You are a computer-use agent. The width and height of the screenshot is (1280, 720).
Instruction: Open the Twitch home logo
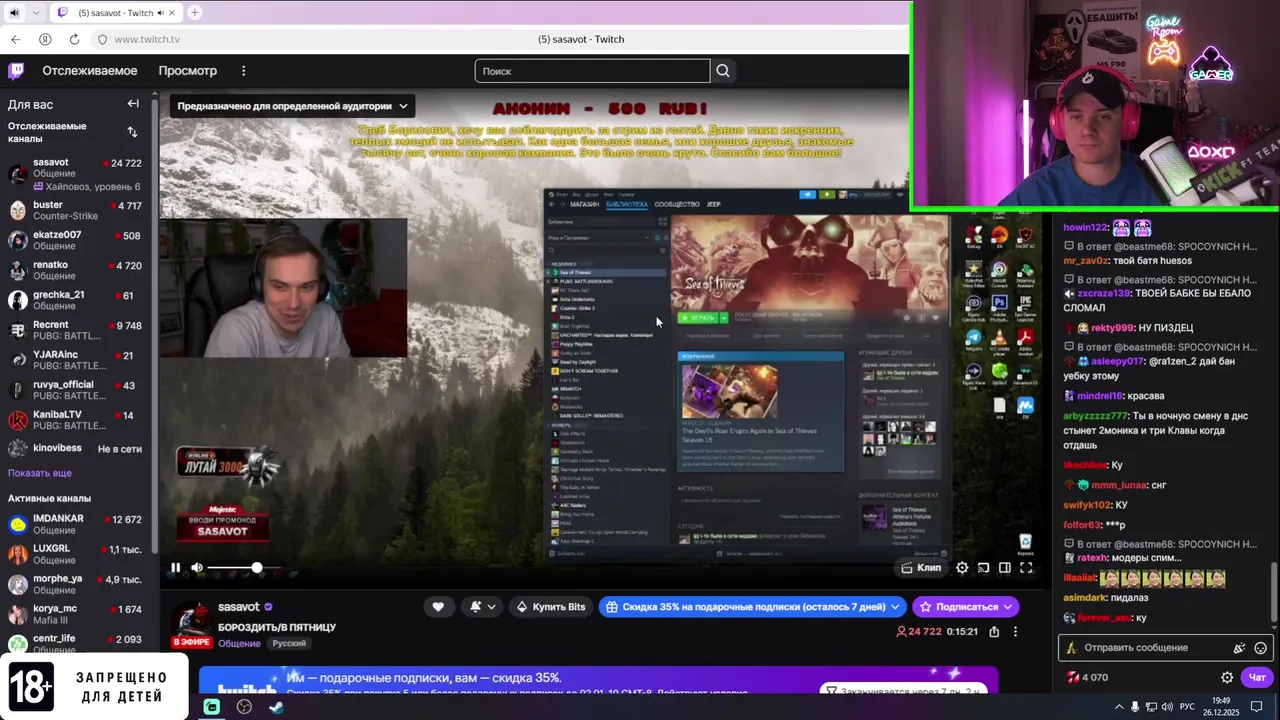(x=16, y=71)
